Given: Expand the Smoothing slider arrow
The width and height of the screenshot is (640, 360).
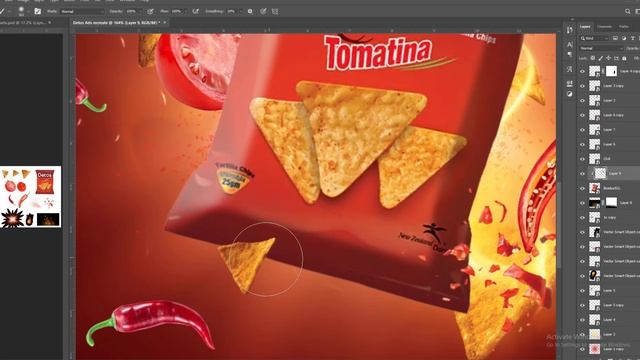Looking at the screenshot, I should click(241, 11).
